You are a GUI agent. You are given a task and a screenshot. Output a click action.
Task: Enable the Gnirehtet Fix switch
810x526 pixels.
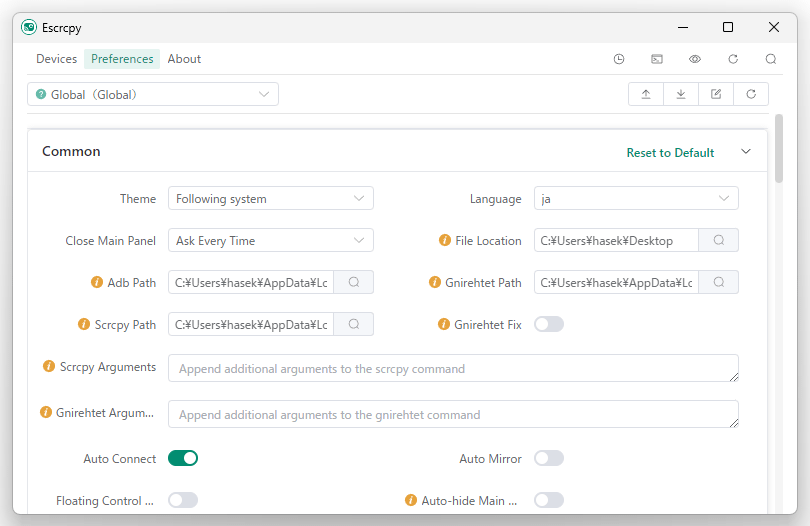(549, 324)
